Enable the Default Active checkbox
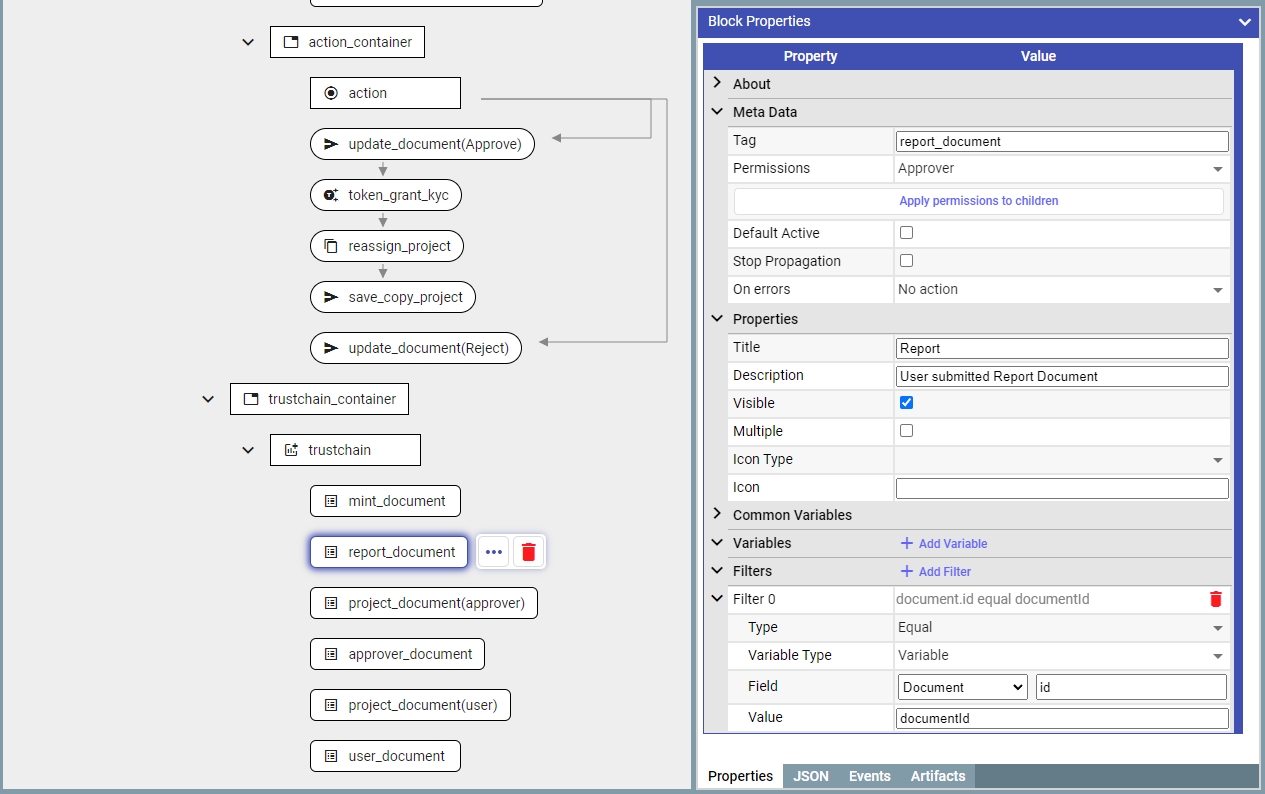1265x794 pixels. pos(906,233)
